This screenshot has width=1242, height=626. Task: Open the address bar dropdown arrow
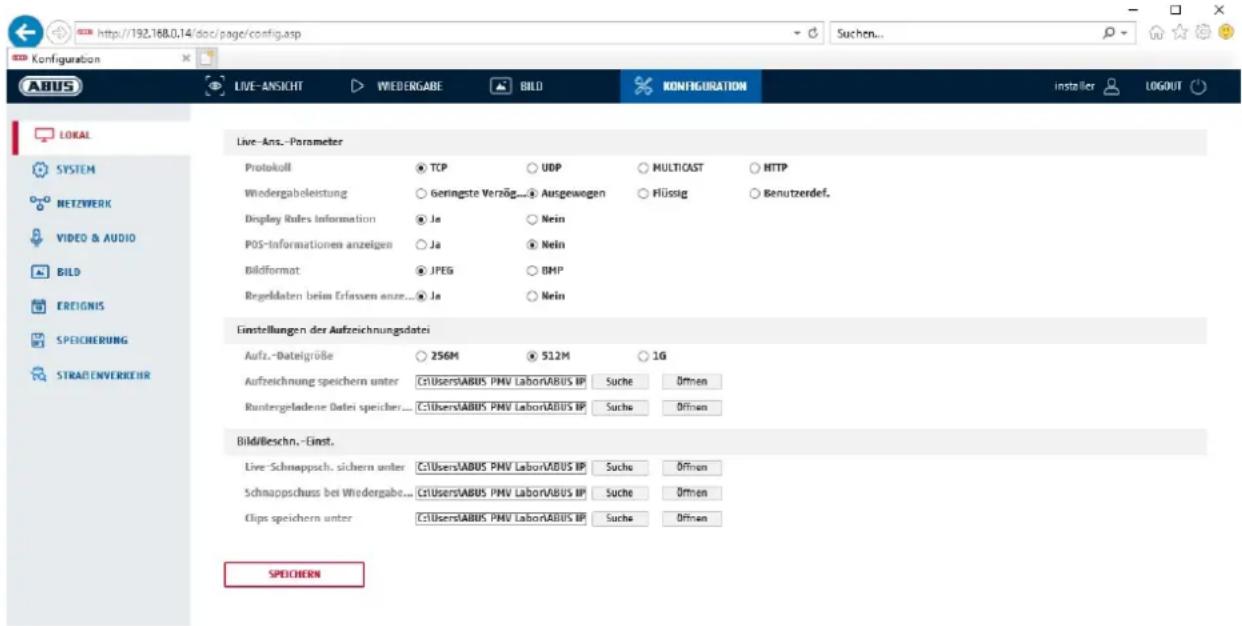click(x=797, y=33)
